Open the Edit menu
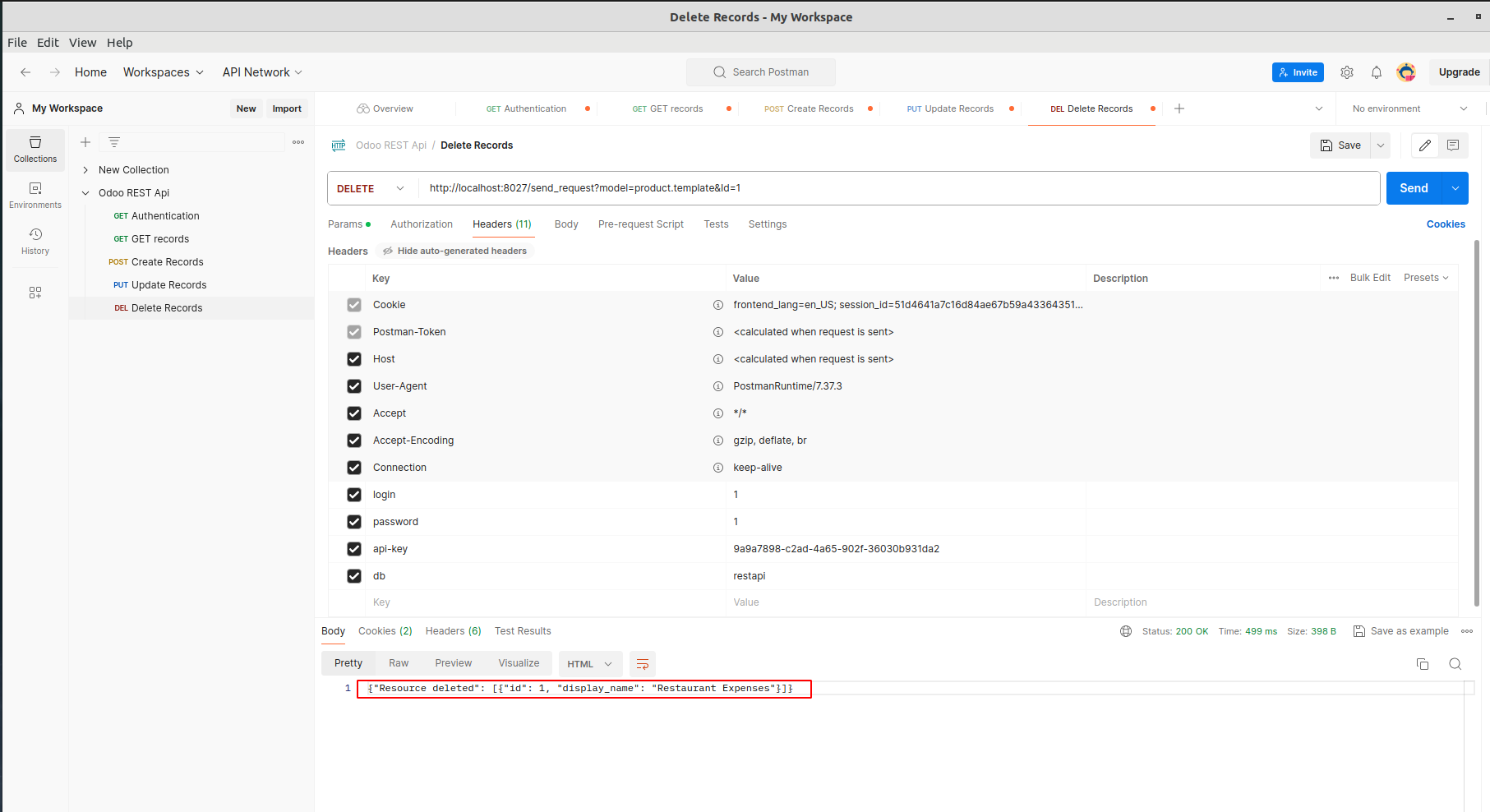 click(48, 43)
